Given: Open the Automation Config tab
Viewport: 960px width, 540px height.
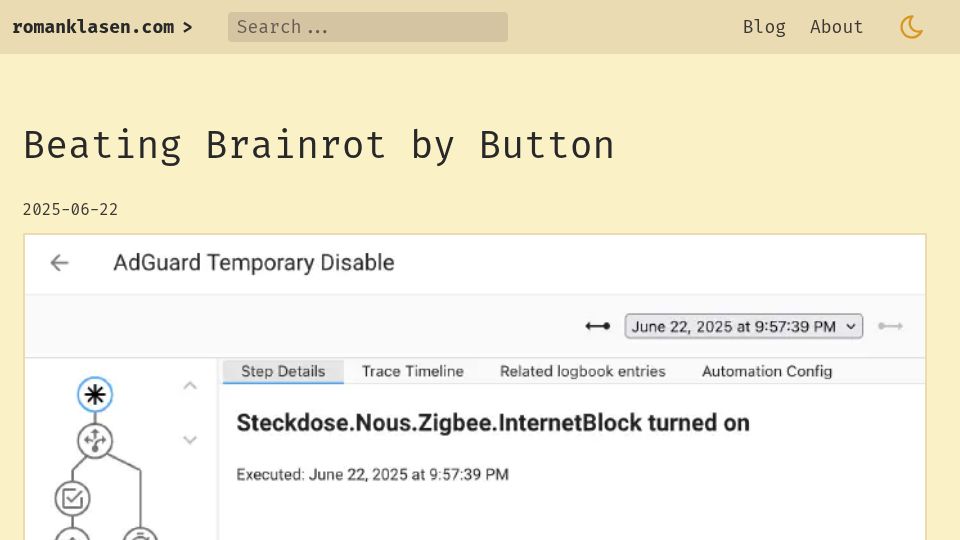Looking at the screenshot, I should point(767,371).
